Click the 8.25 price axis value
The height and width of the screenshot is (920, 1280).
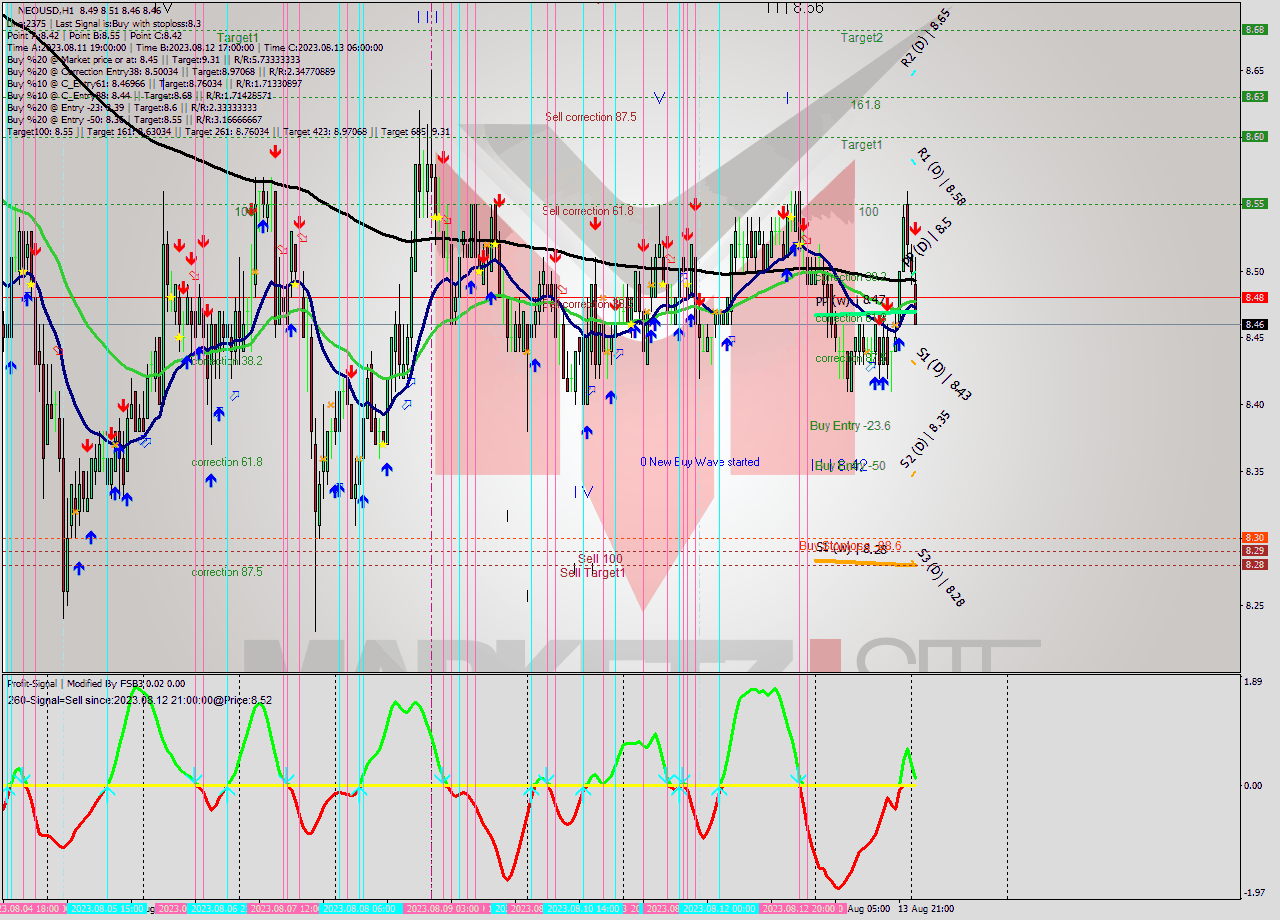point(1253,605)
